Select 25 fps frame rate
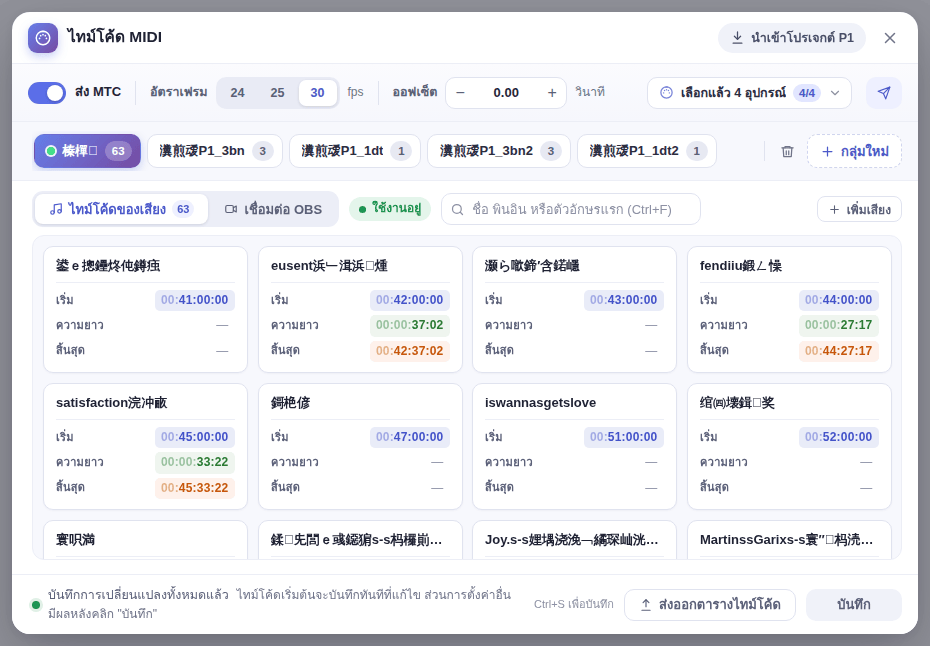The image size is (930, 646). click(277, 93)
